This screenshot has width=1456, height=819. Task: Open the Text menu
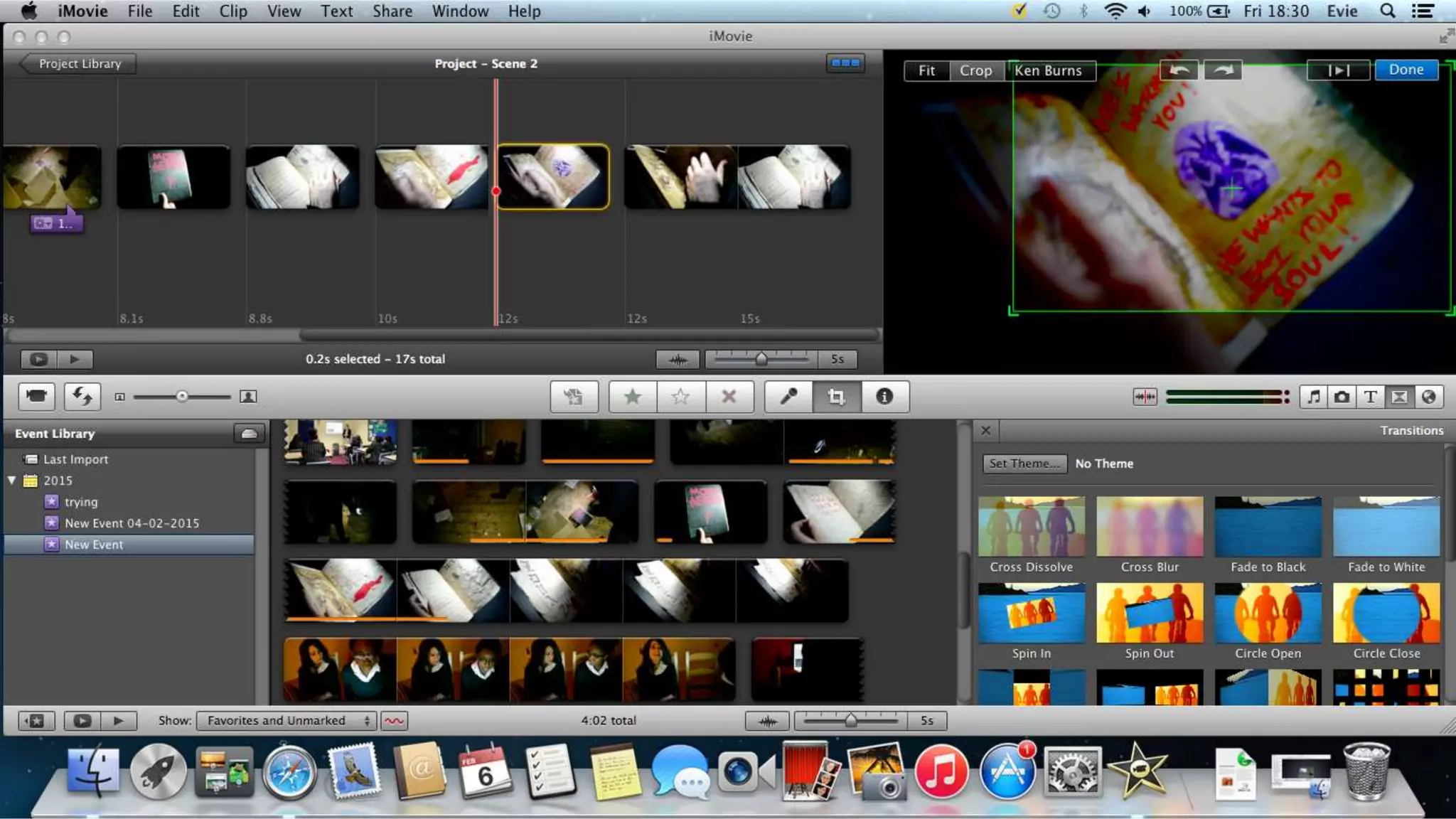[x=337, y=11]
